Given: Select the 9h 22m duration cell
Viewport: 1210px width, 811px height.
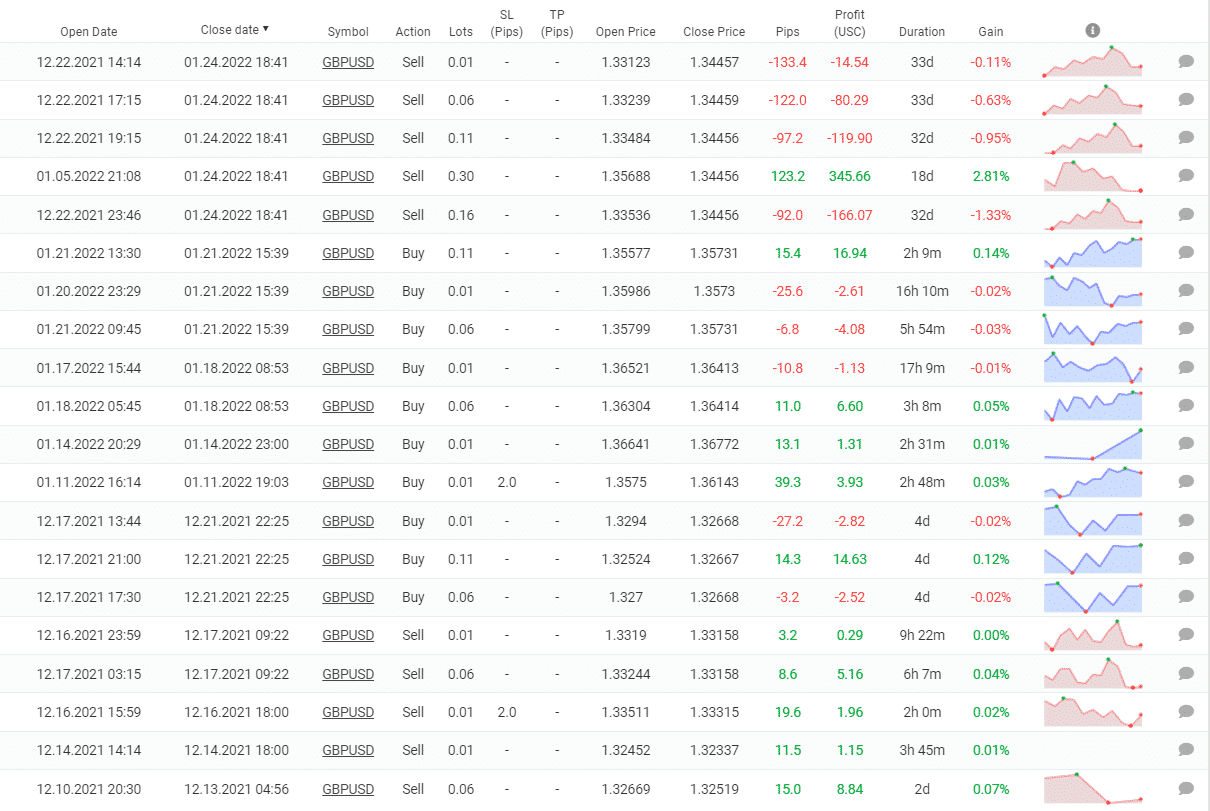Looking at the screenshot, I should tap(922, 635).
